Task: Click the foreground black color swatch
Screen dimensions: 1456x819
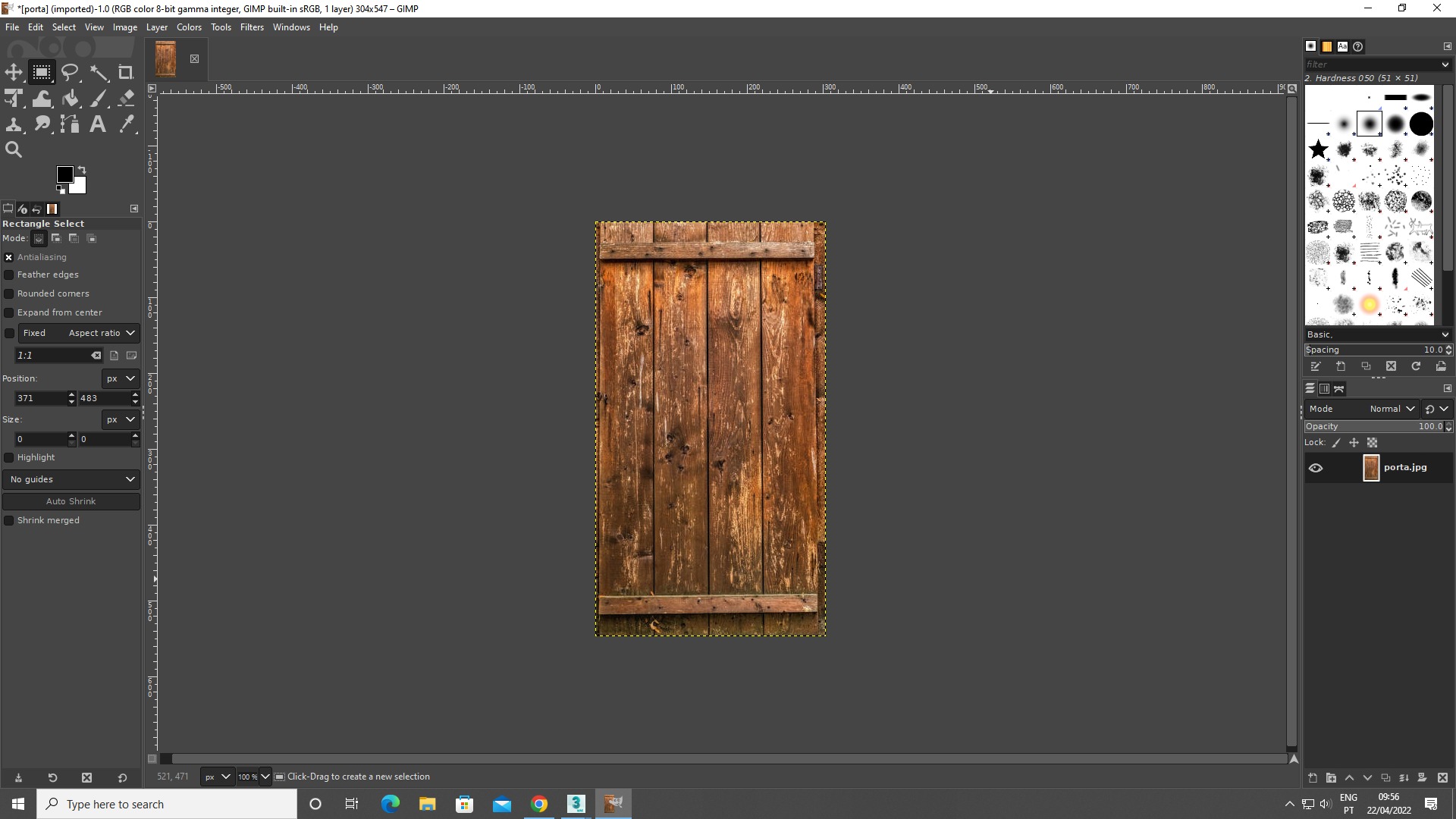Action: point(64,175)
